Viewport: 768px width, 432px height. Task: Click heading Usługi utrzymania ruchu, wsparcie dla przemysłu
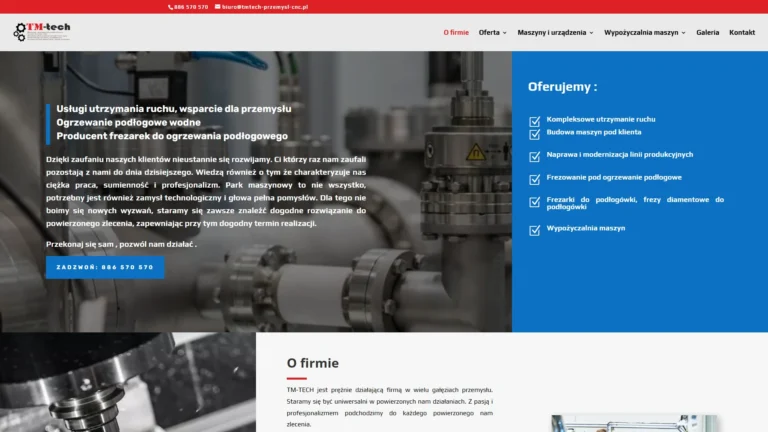point(174,109)
